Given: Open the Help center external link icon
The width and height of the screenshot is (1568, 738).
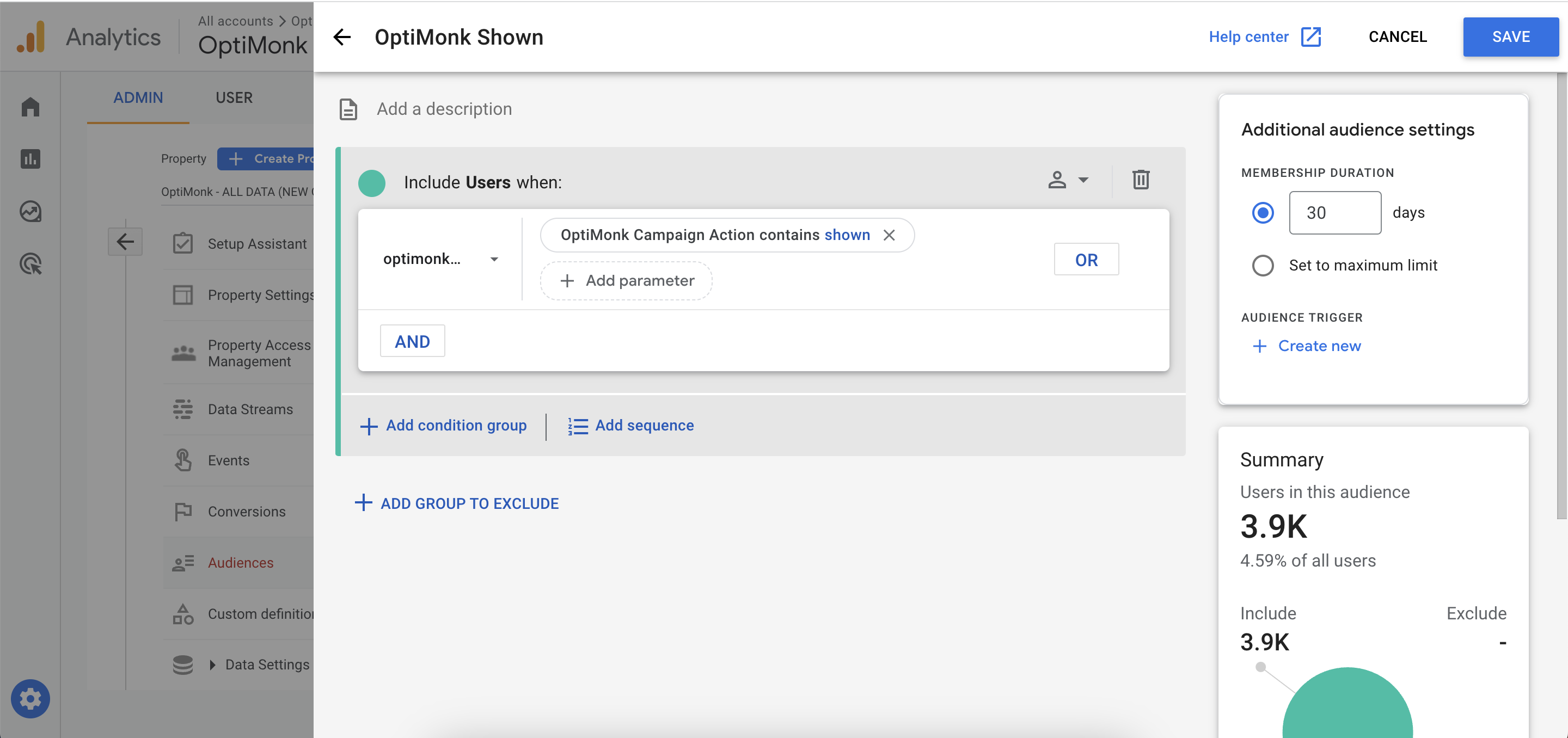Looking at the screenshot, I should coord(1310,36).
